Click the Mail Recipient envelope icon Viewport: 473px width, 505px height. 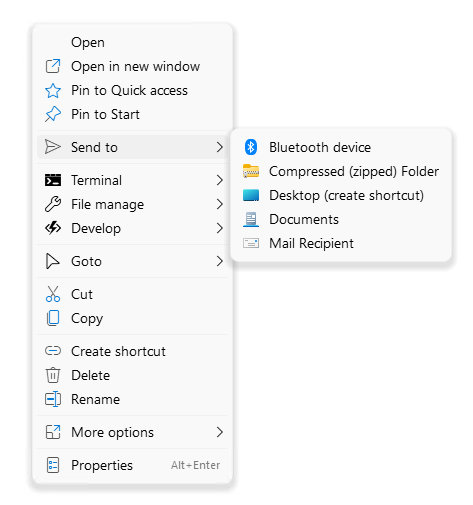[251, 243]
